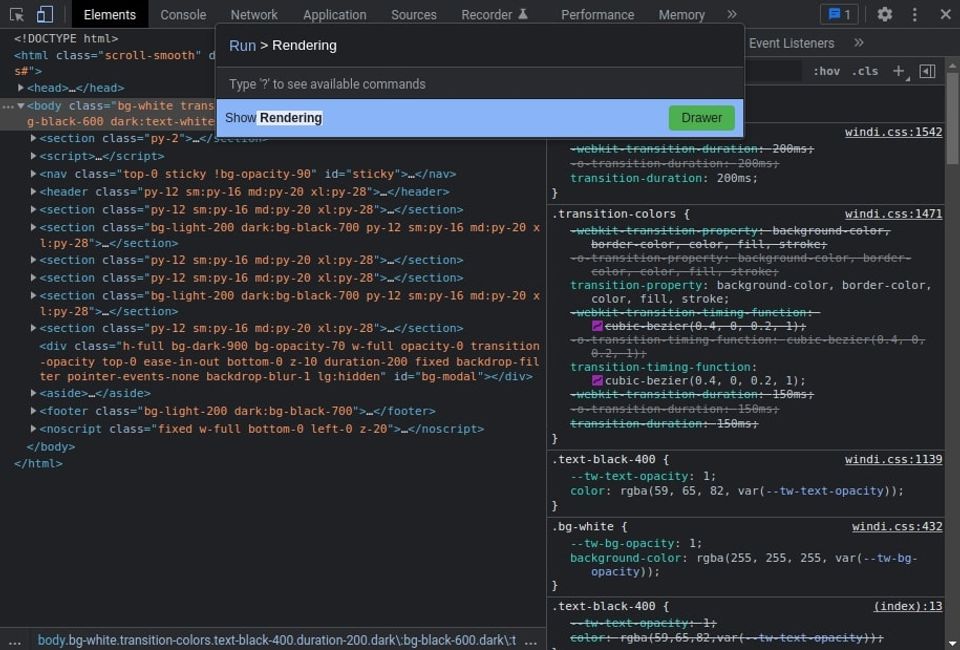Open the Network tab
Image resolution: width=960 pixels, height=650 pixels.
[x=254, y=15]
